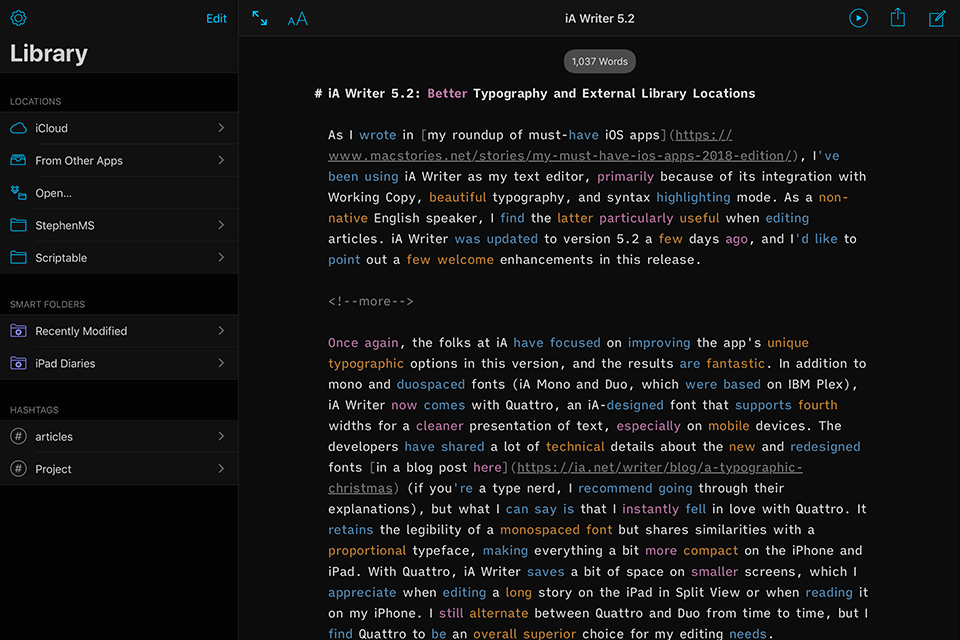Click the macstories.net must-have apps URL

[x=560, y=156]
